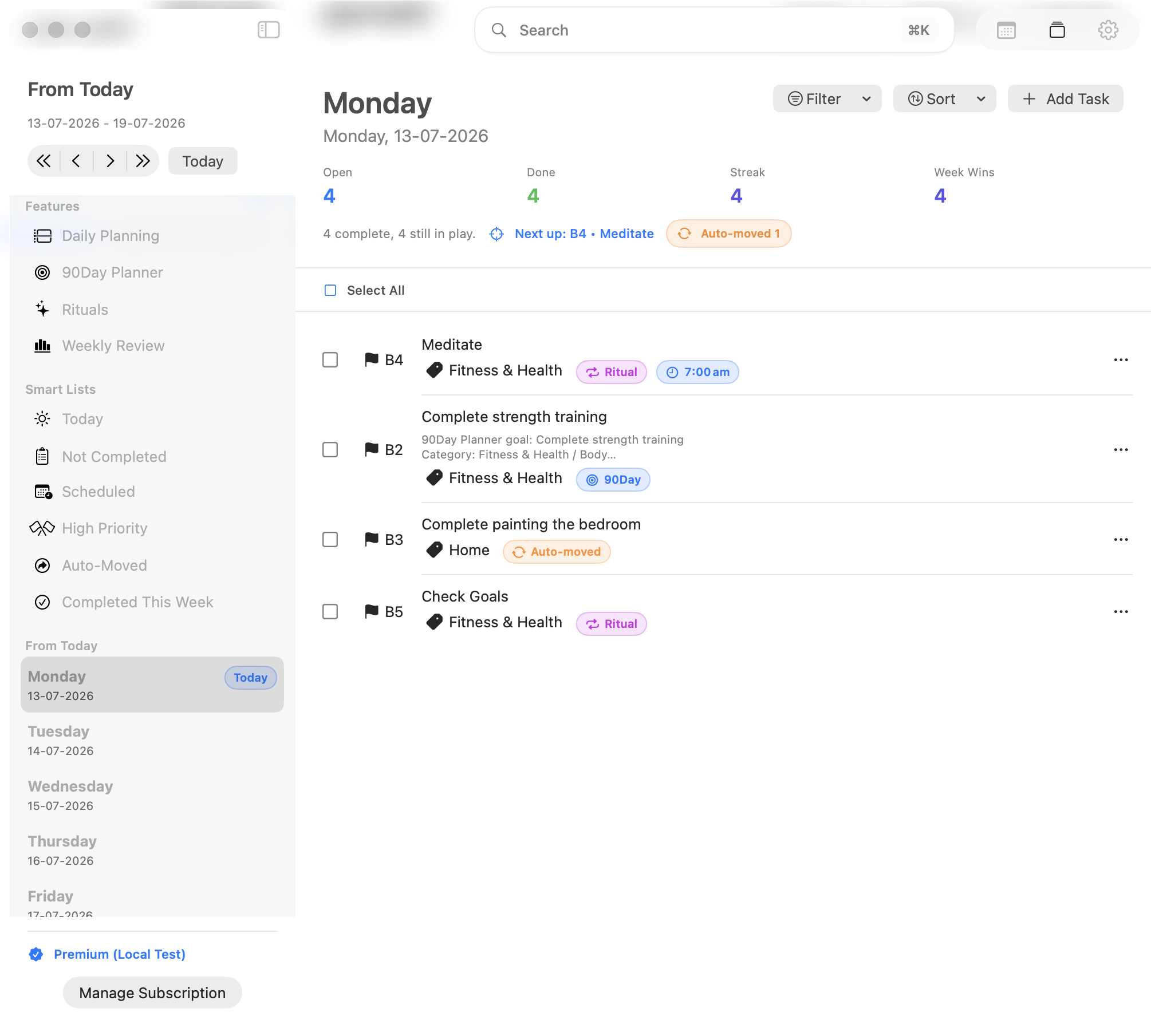Open more options for Complete strength training
Screen dimensions: 1151x1036
click(1121, 450)
